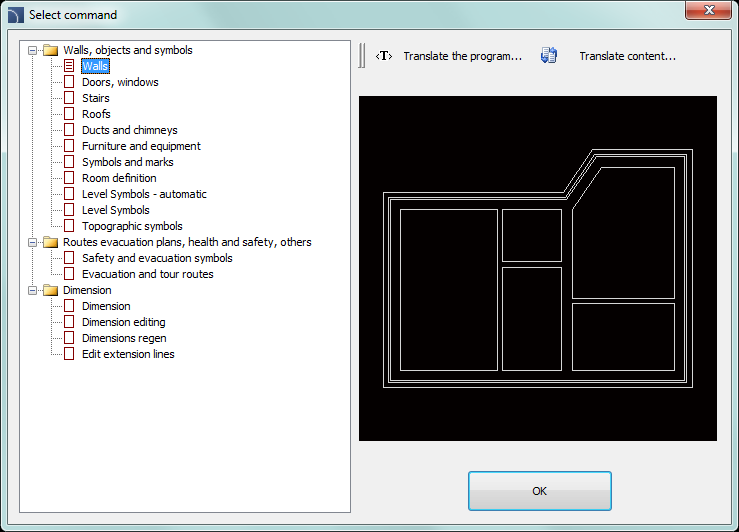Close the Select command dialog
Image resolution: width=739 pixels, height=532 pixels.
point(708,10)
